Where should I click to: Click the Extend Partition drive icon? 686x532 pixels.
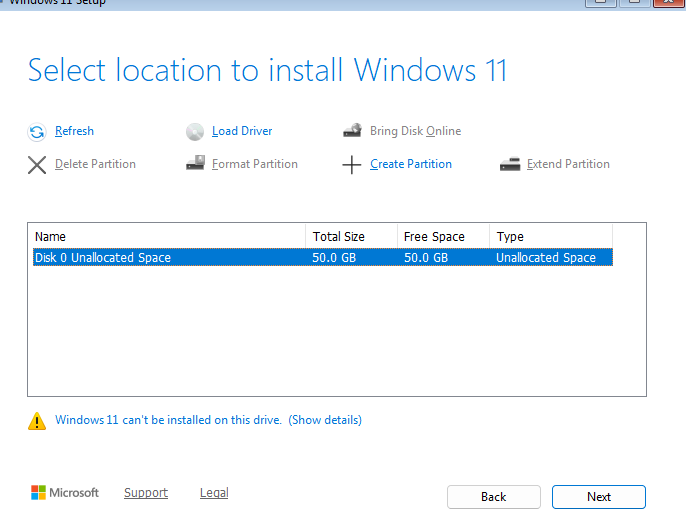coord(510,164)
